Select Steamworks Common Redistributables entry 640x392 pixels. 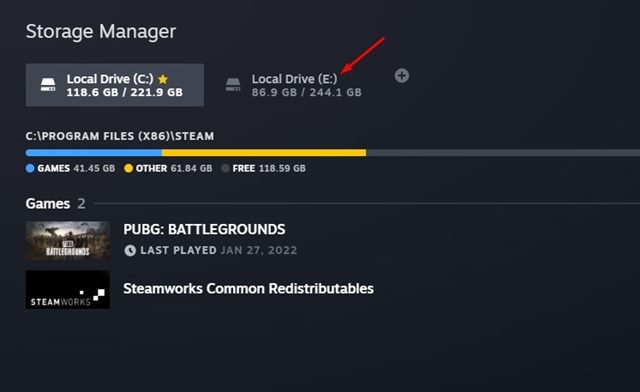[x=248, y=289]
